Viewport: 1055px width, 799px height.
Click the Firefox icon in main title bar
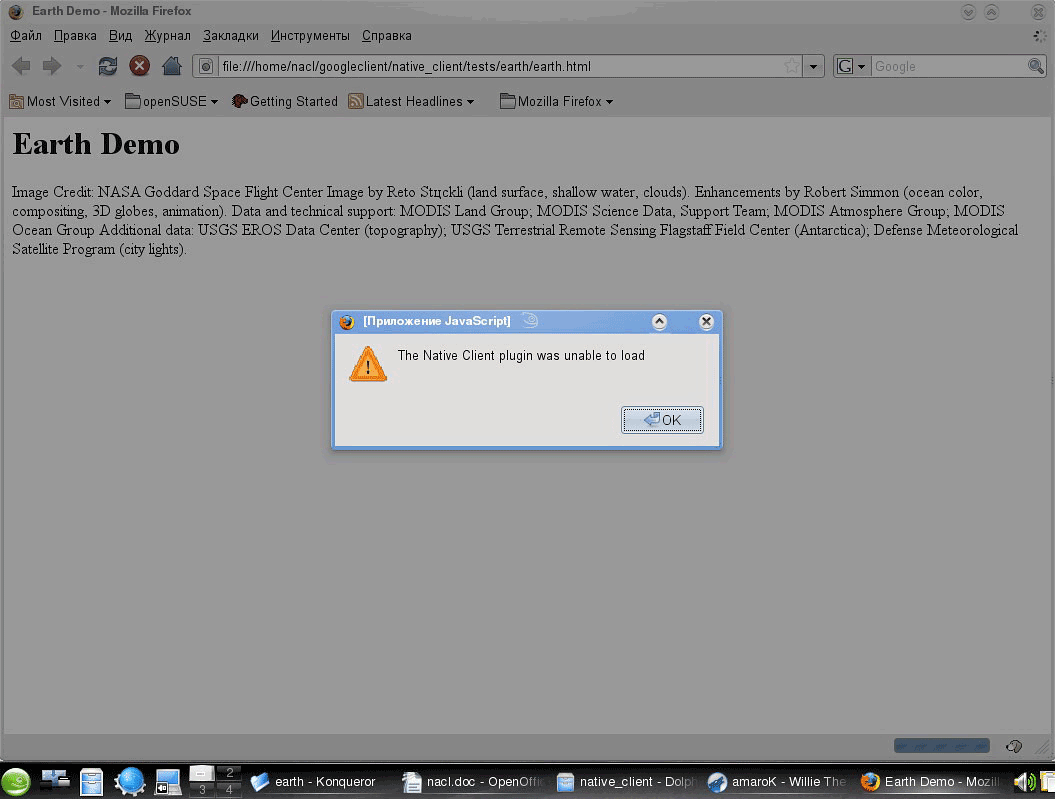coord(15,11)
